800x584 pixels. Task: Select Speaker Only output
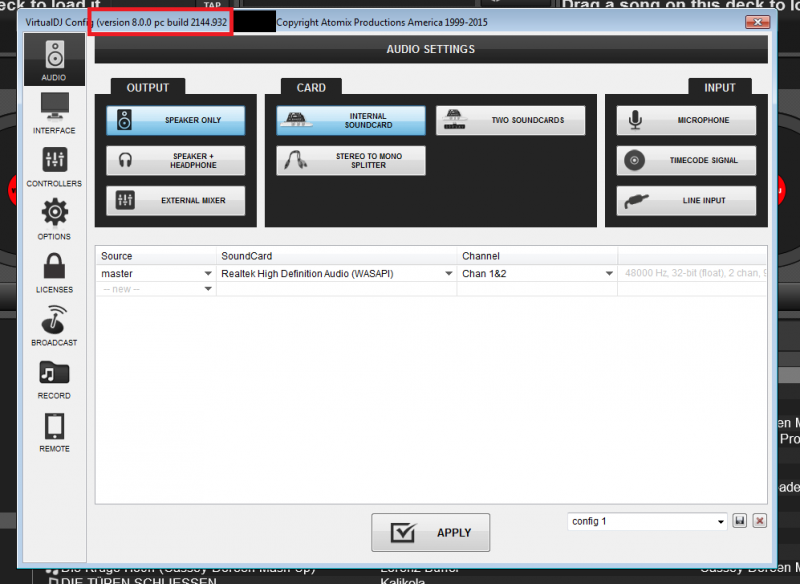click(x=176, y=120)
